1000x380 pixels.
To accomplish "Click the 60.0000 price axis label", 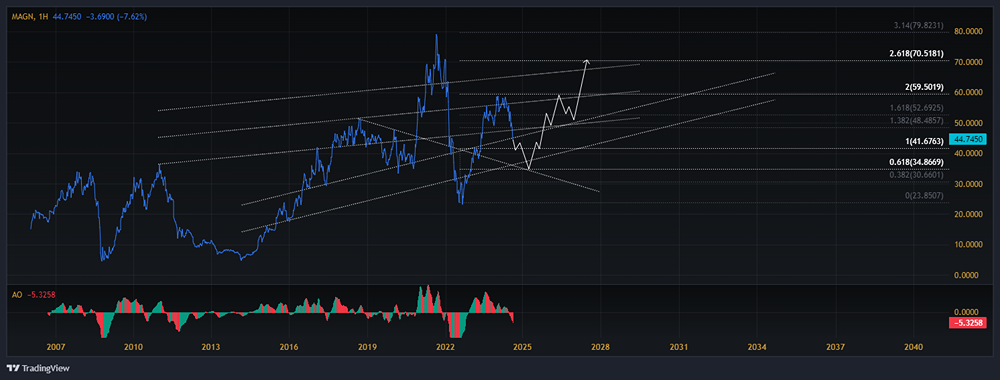I will pyautogui.click(x=967, y=92).
